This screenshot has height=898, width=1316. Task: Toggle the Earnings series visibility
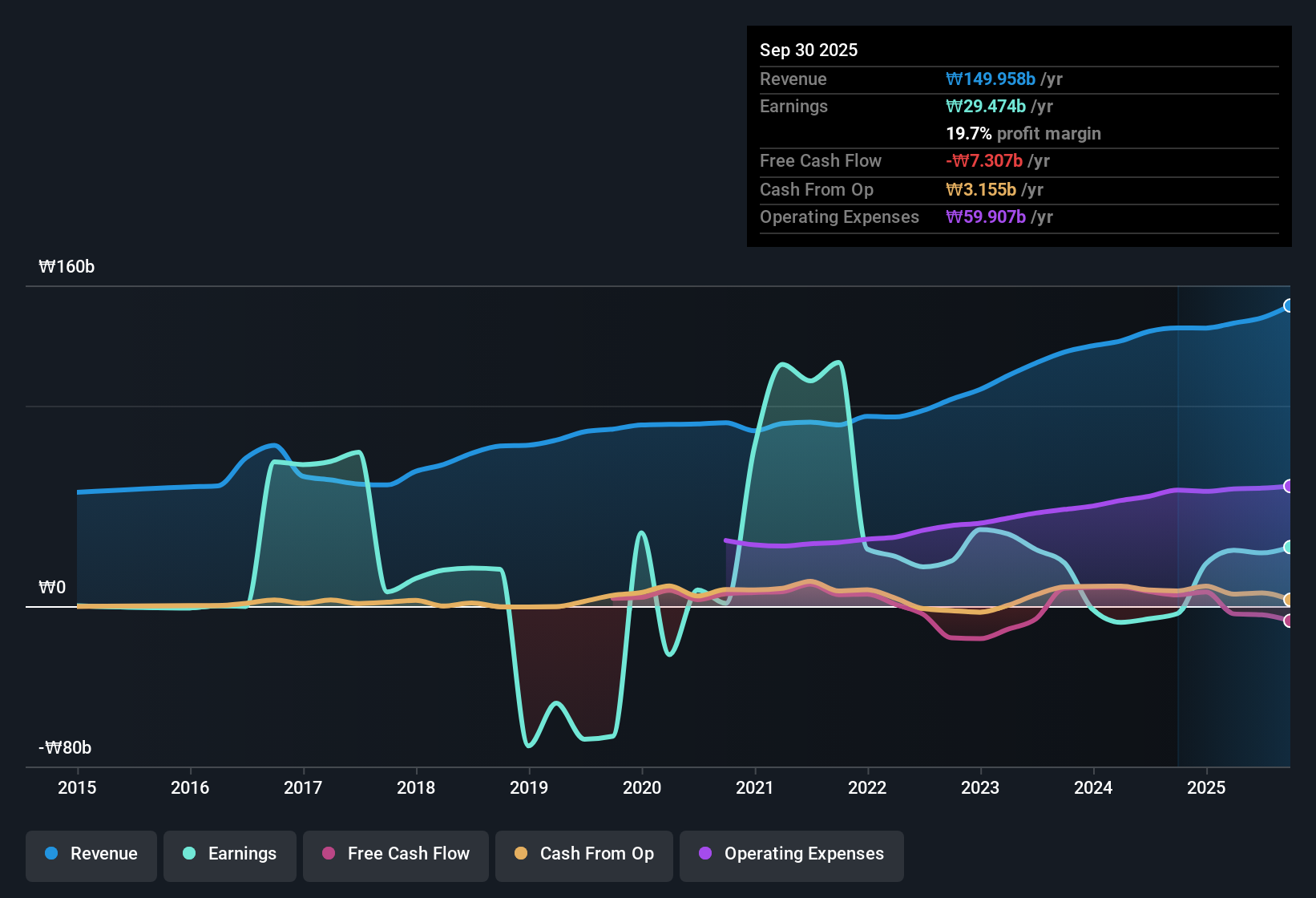pos(229,854)
